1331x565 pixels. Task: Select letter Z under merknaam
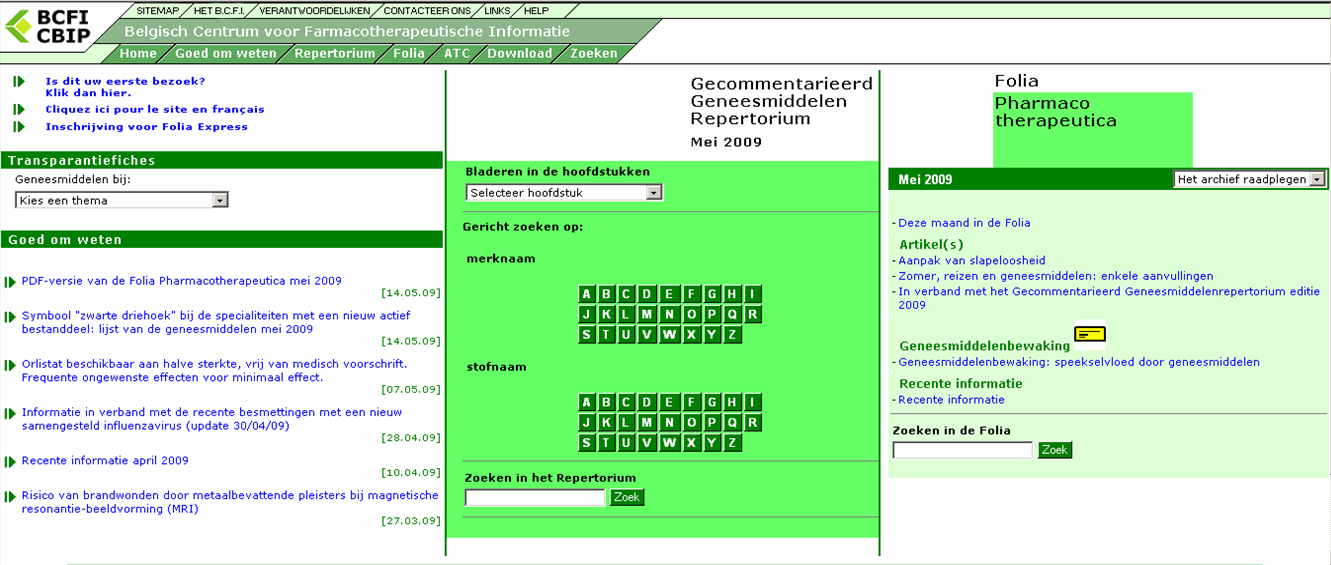tap(732, 335)
